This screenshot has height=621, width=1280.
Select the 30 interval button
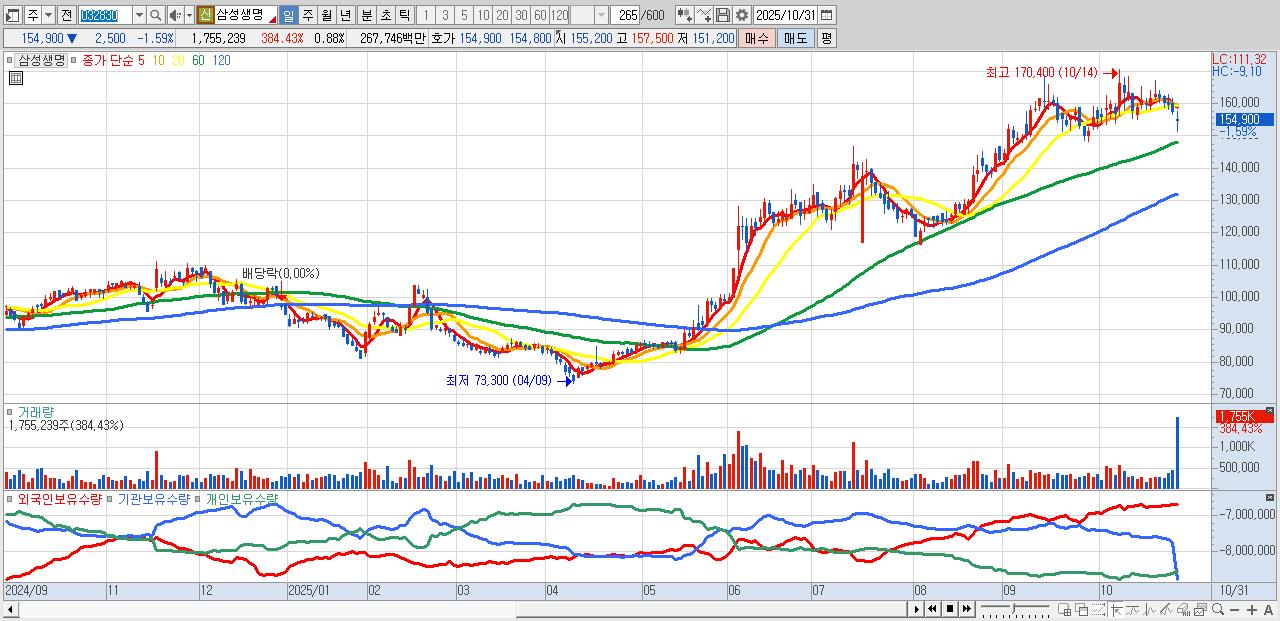coord(521,15)
